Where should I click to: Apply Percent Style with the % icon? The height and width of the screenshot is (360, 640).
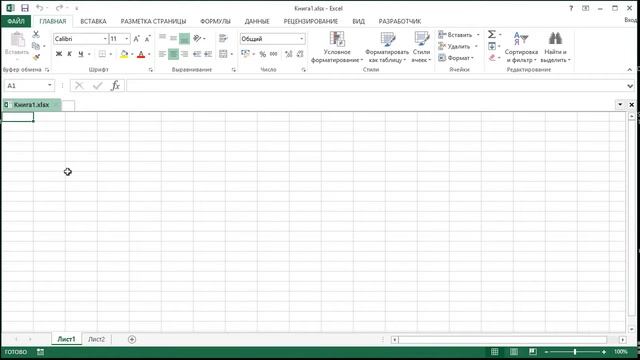click(262, 54)
